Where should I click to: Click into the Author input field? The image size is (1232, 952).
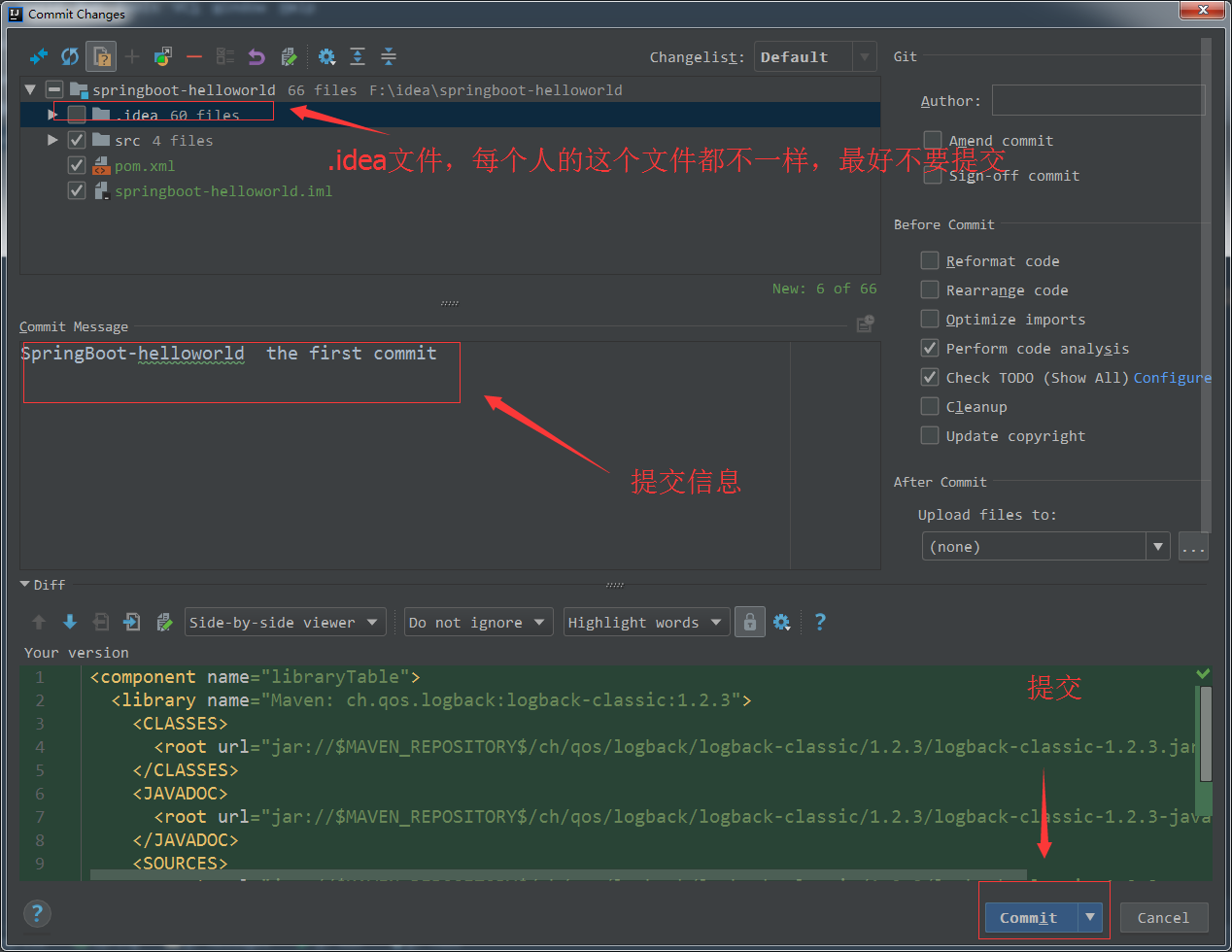1098,100
